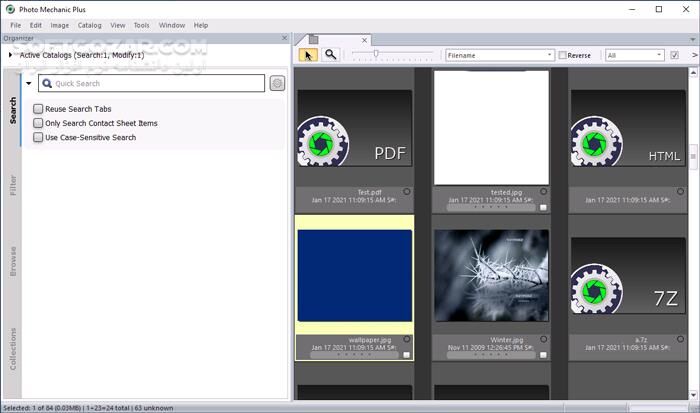
Task: Close the Organizer panel
Action: pos(284,38)
